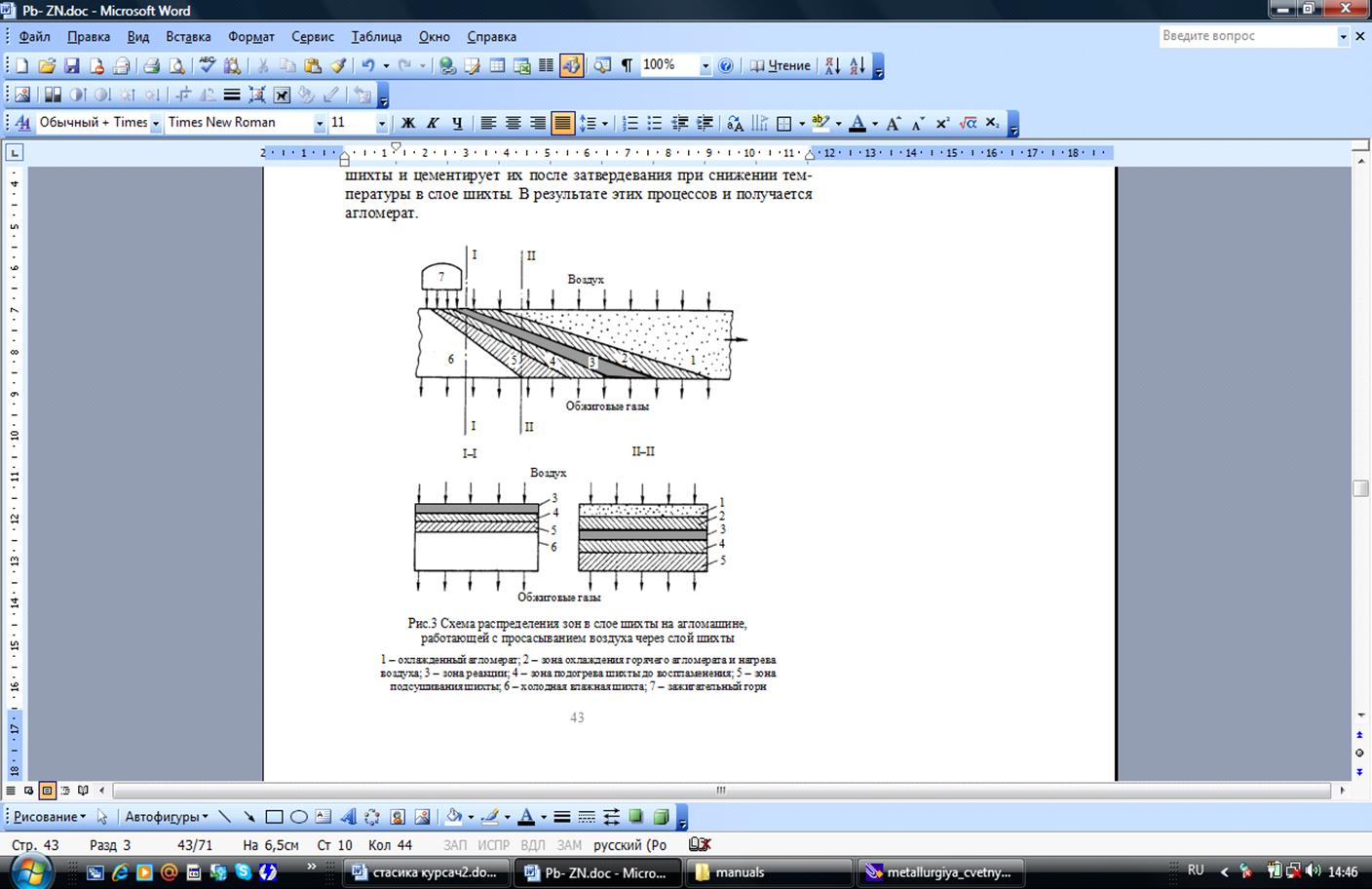Click the Save document icon
This screenshot has height=889, width=1372.
[71, 66]
